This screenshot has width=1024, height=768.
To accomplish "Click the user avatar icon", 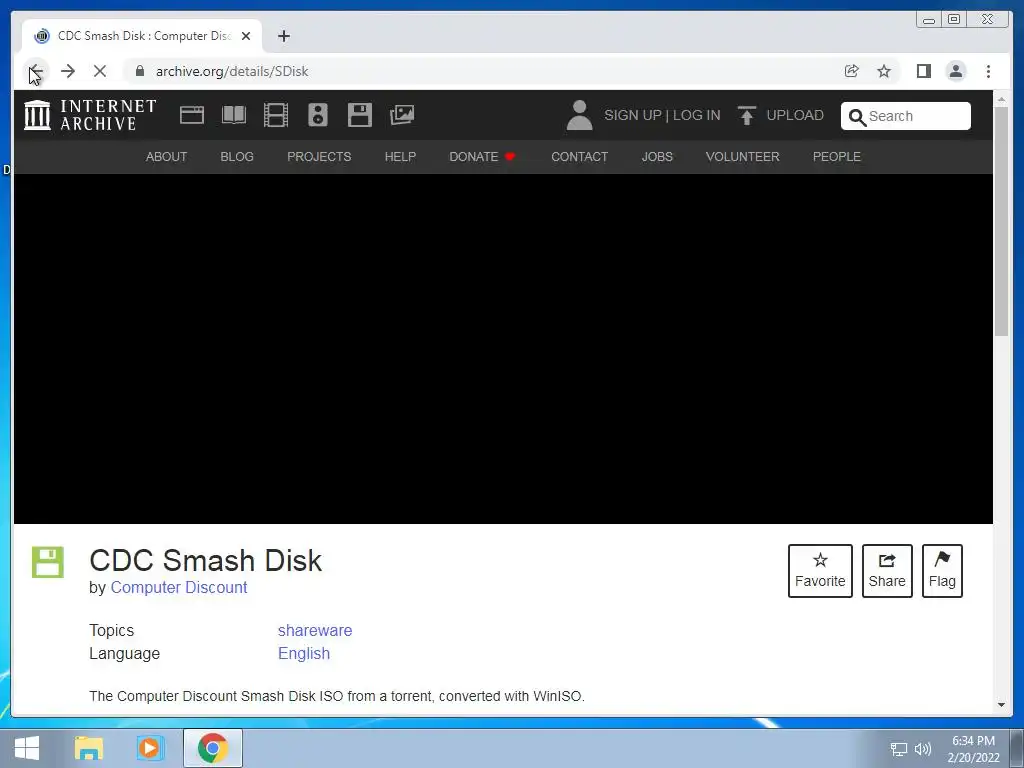I will (579, 115).
